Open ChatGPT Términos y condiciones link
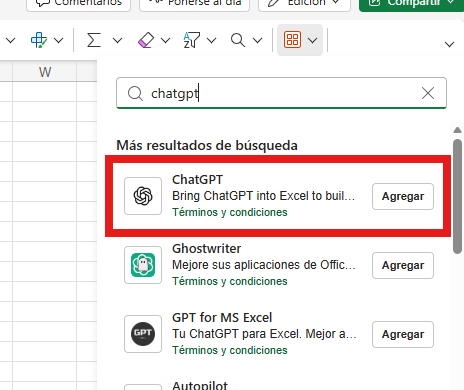Viewport: 464px width, 390px height. (x=230, y=212)
